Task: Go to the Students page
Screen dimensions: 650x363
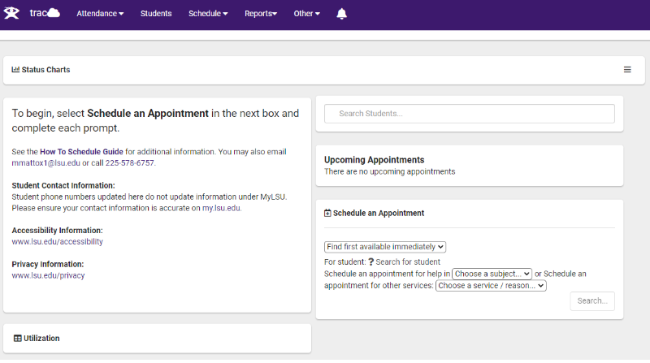Action: [x=156, y=13]
